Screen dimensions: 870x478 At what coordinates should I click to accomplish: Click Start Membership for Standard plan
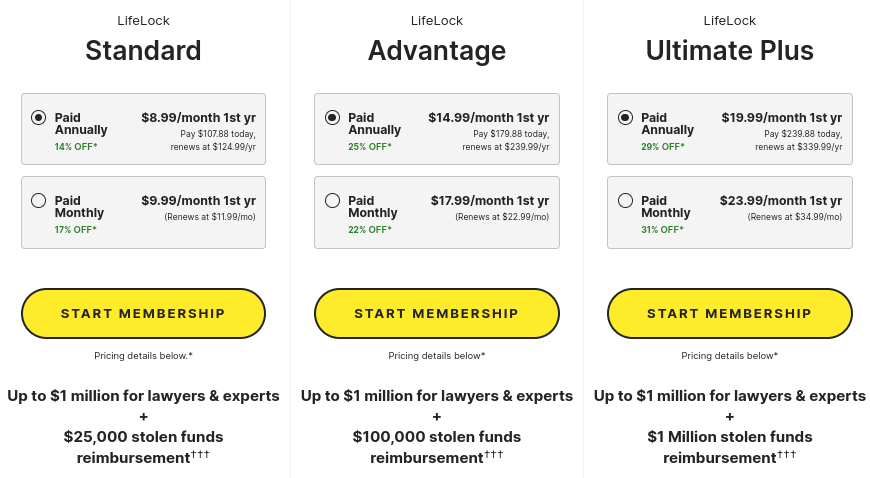[143, 314]
